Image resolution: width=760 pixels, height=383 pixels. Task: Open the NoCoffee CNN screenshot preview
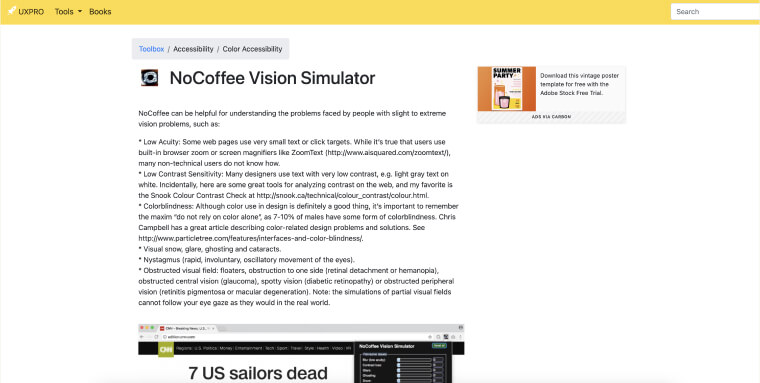[x=301, y=353]
